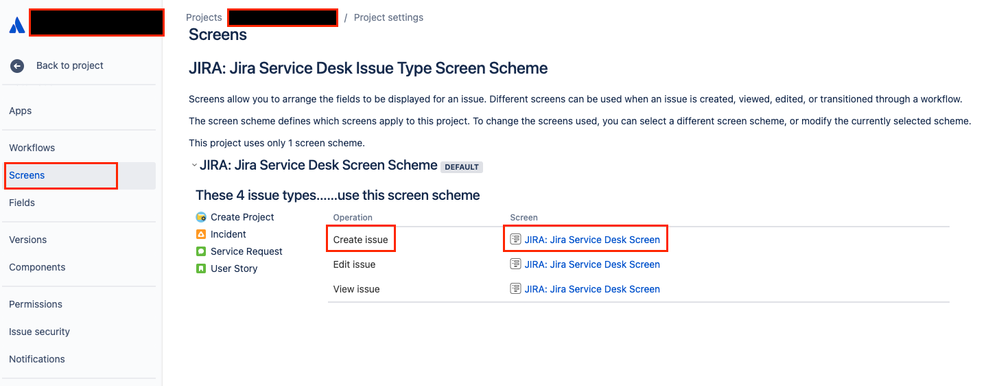The width and height of the screenshot is (999, 386).
Task: Click the DEFAULT badge next to the scheme
Action: point(462,167)
